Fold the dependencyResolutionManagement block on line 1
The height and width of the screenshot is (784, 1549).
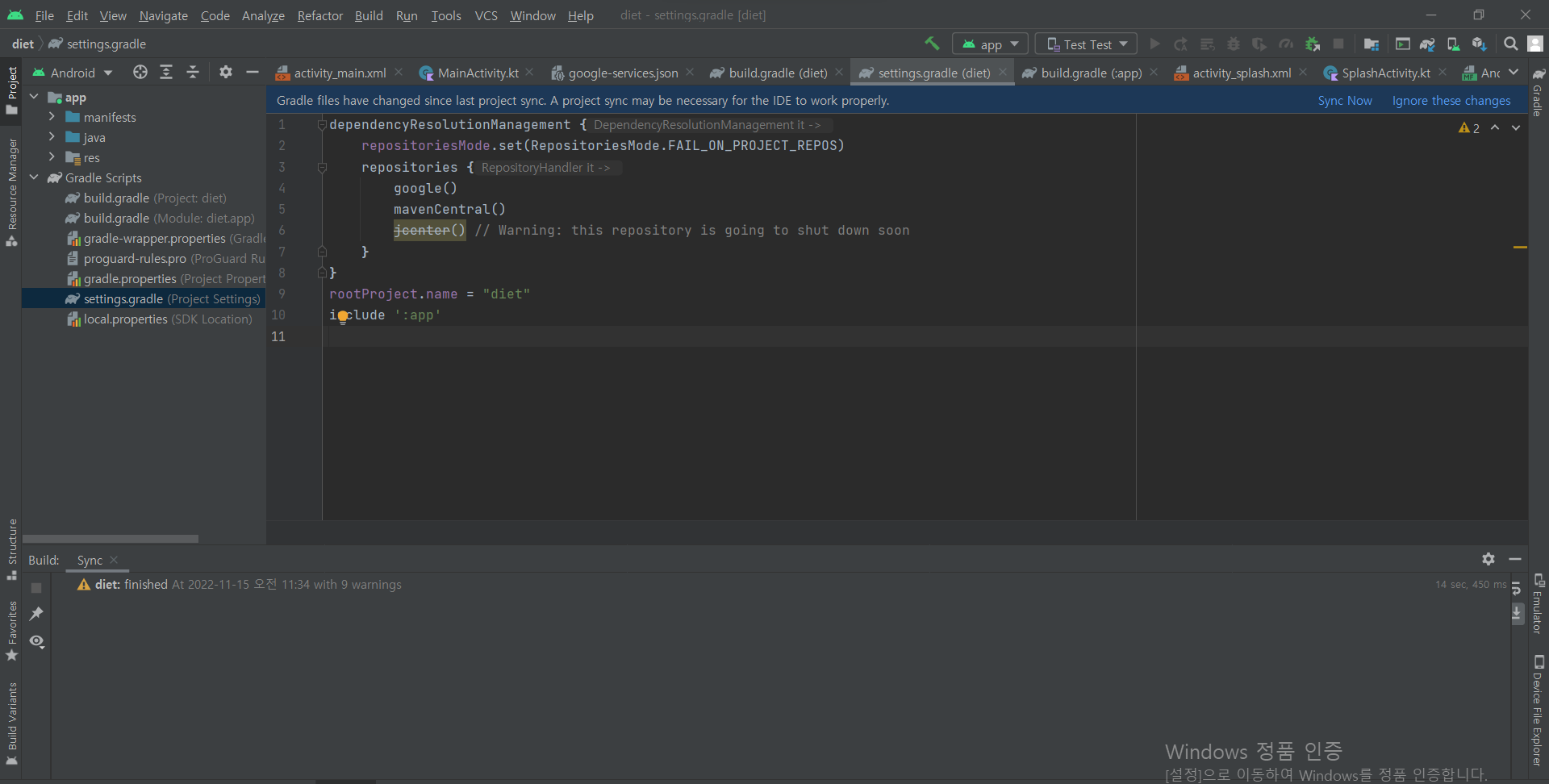pos(322,124)
